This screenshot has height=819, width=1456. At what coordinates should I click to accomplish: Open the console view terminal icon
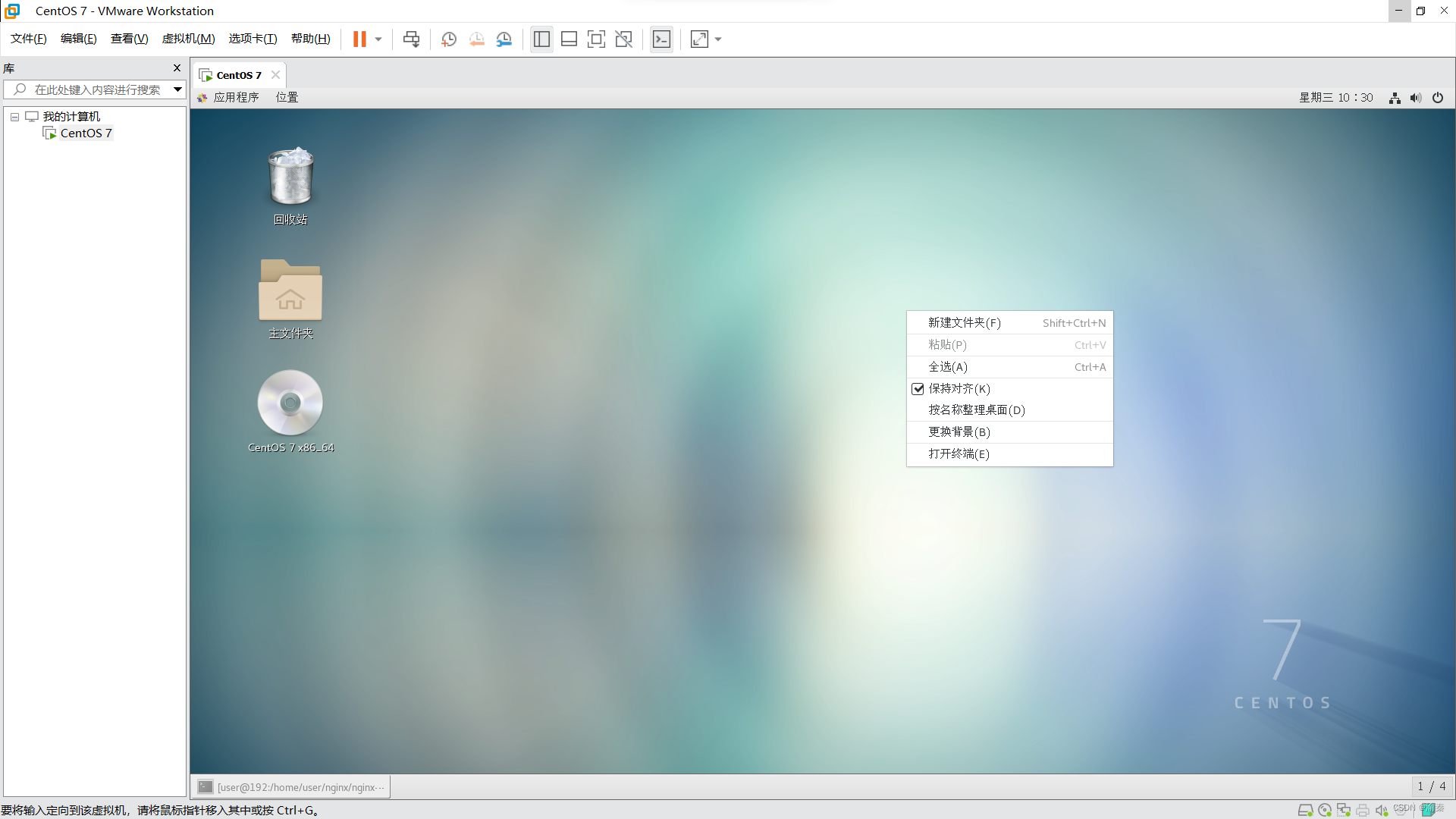(661, 39)
